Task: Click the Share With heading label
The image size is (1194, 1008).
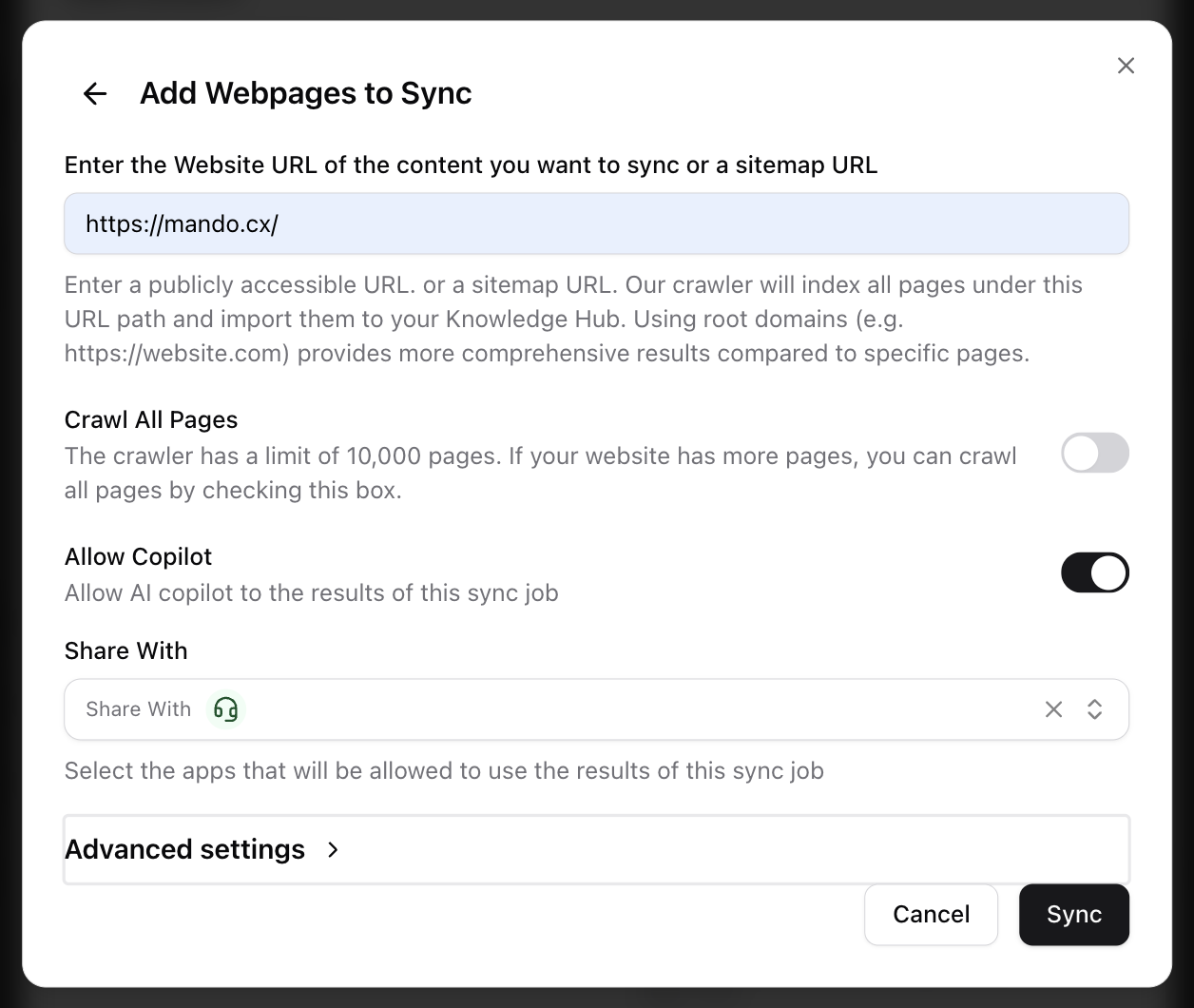Action: click(x=126, y=651)
